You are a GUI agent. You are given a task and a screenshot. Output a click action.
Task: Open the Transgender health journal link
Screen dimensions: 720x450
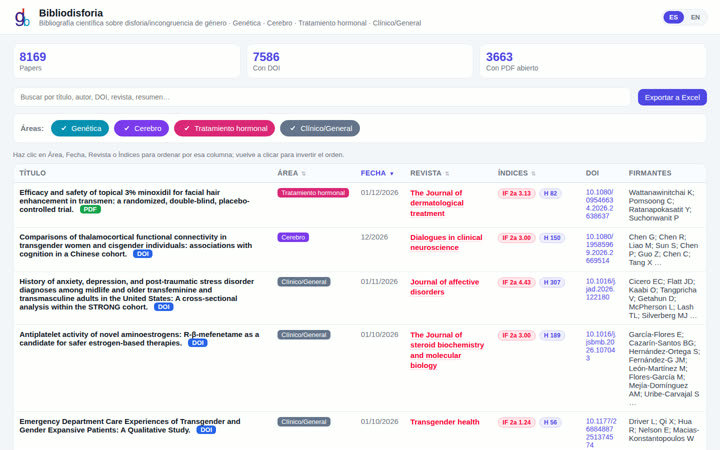tap(444, 422)
